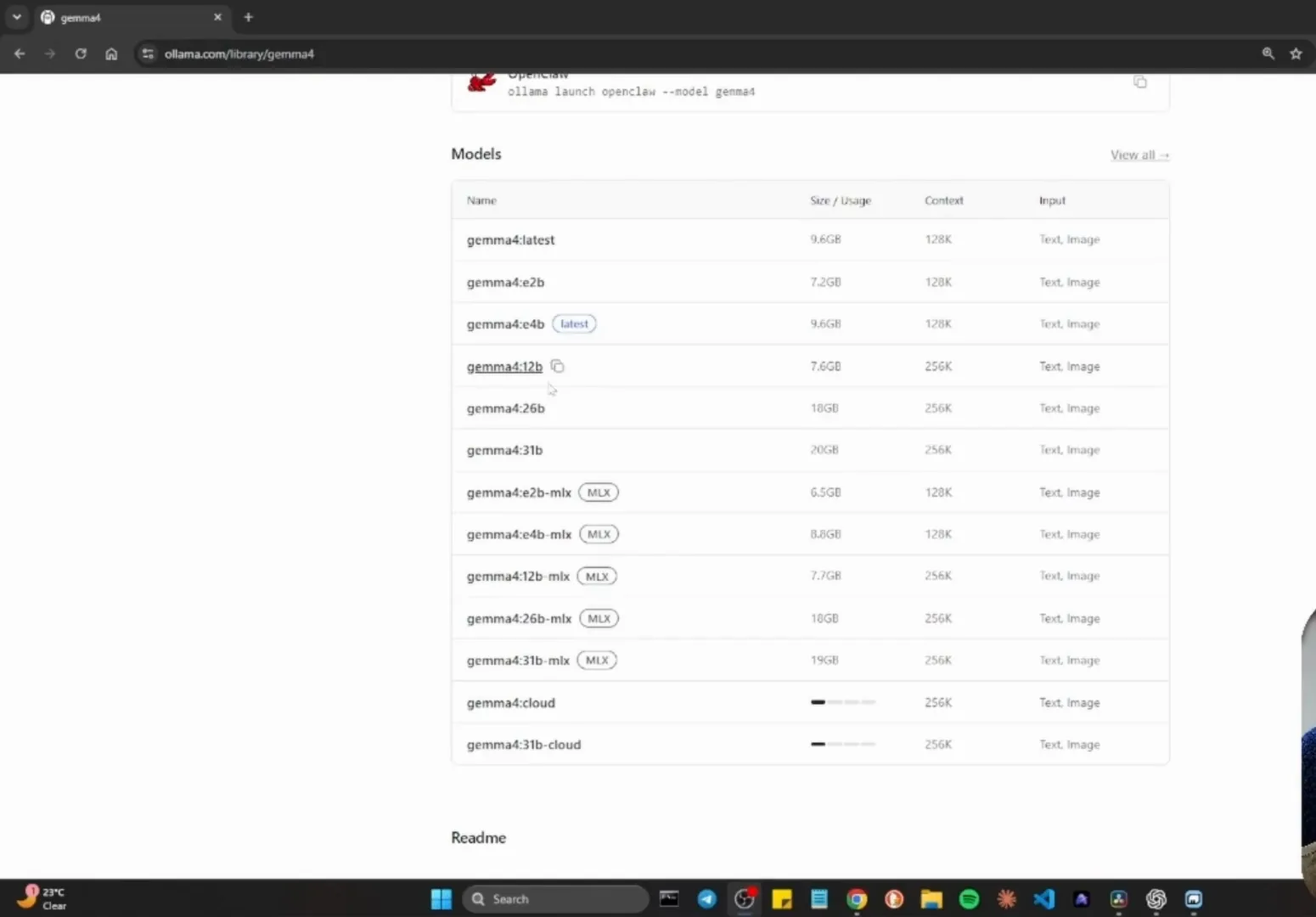The image size is (1316, 917).
Task: Copy the openclaw launch command
Action: [x=1140, y=82]
